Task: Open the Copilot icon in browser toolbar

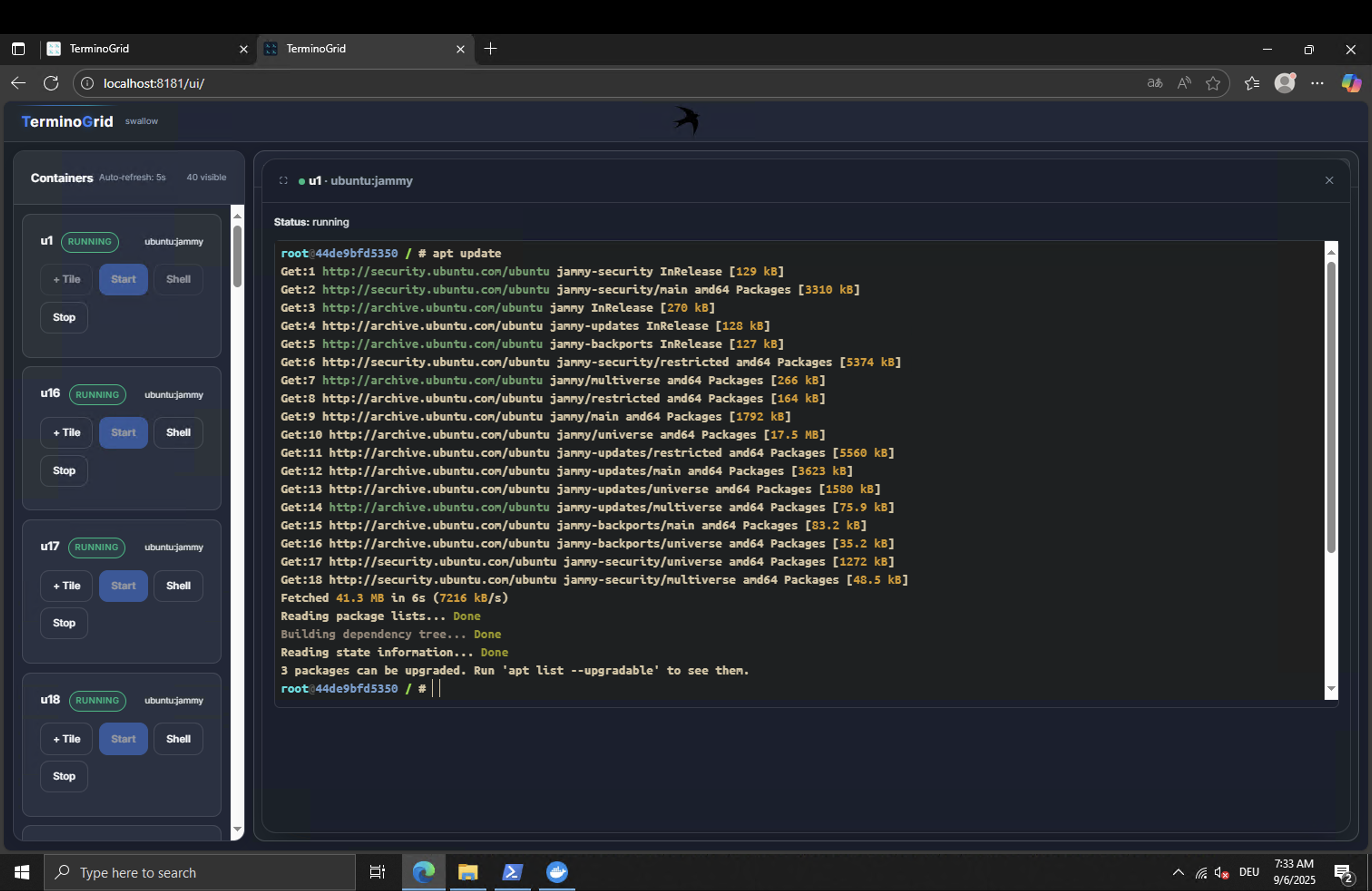Action: click(x=1351, y=83)
